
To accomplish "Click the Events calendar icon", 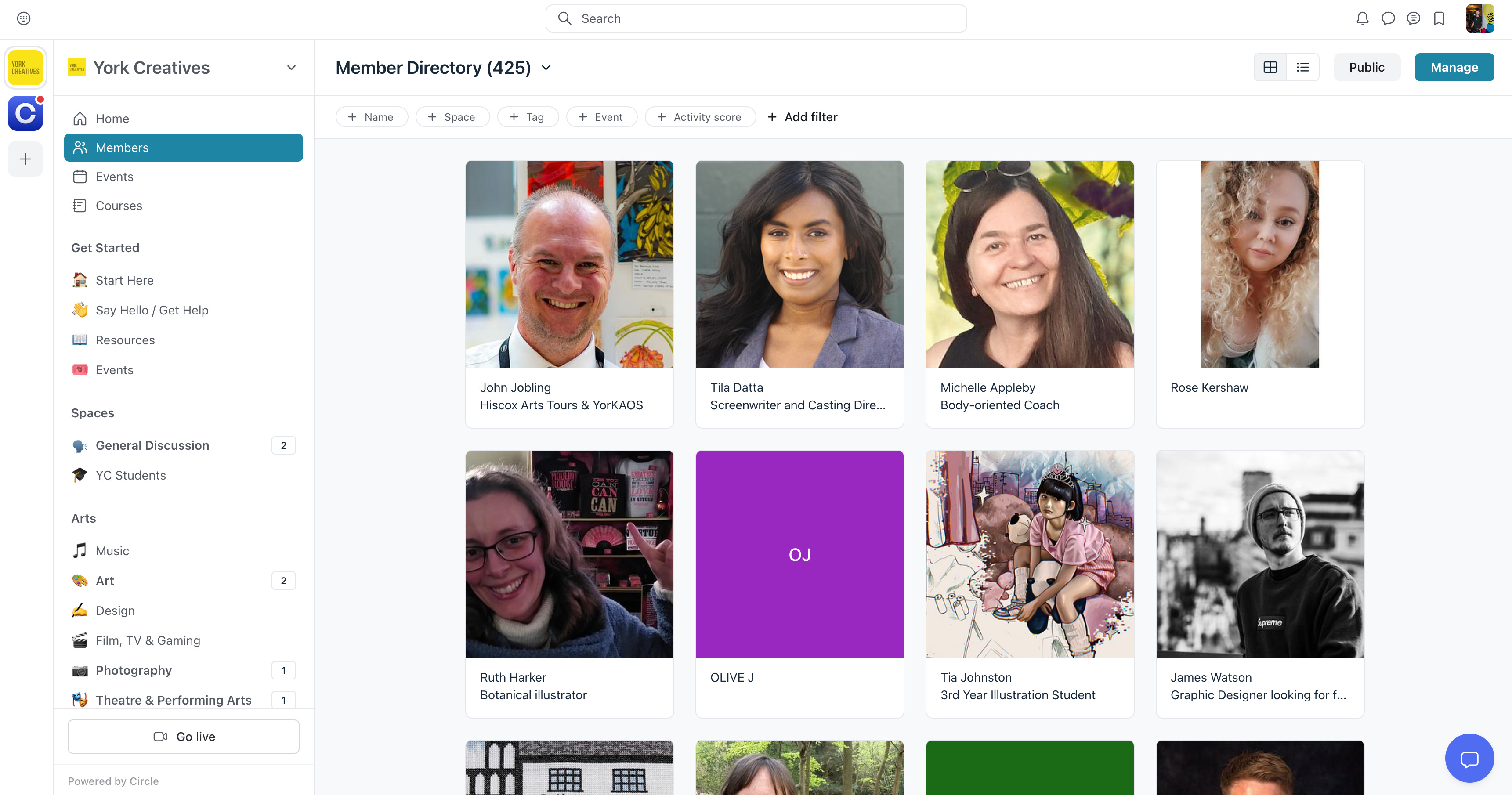I will tap(80, 177).
